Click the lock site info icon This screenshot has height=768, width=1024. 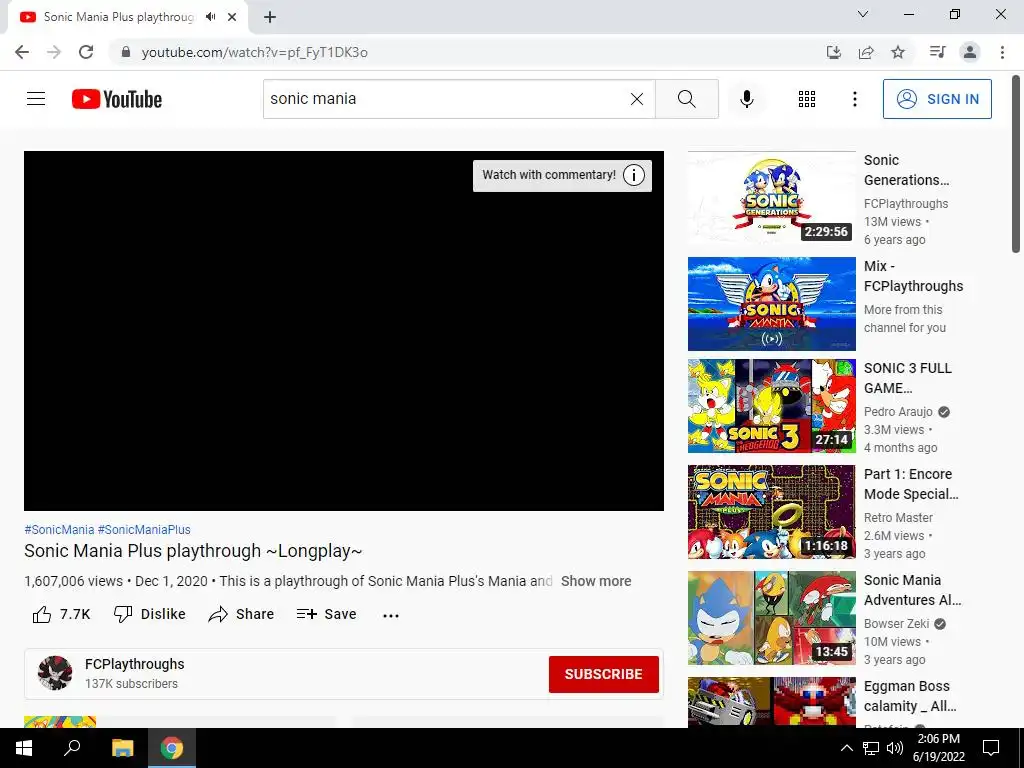click(126, 52)
